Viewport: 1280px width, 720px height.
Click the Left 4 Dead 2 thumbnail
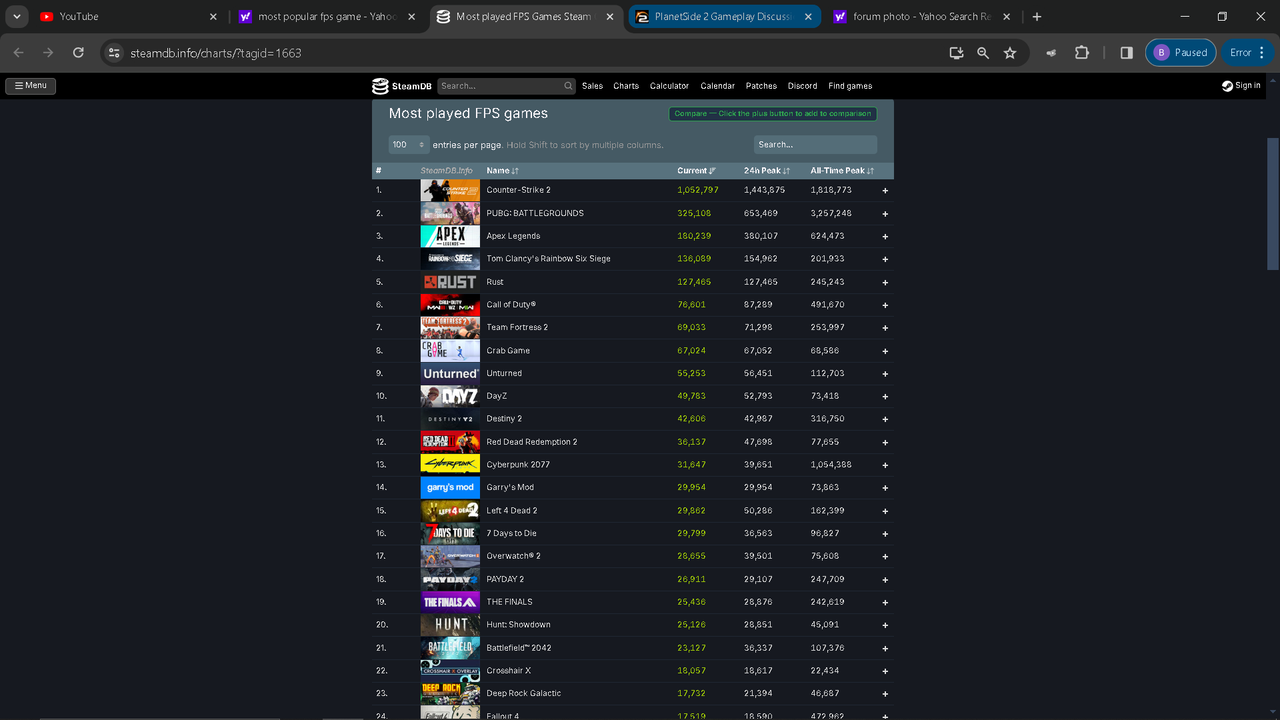click(x=450, y=511)
